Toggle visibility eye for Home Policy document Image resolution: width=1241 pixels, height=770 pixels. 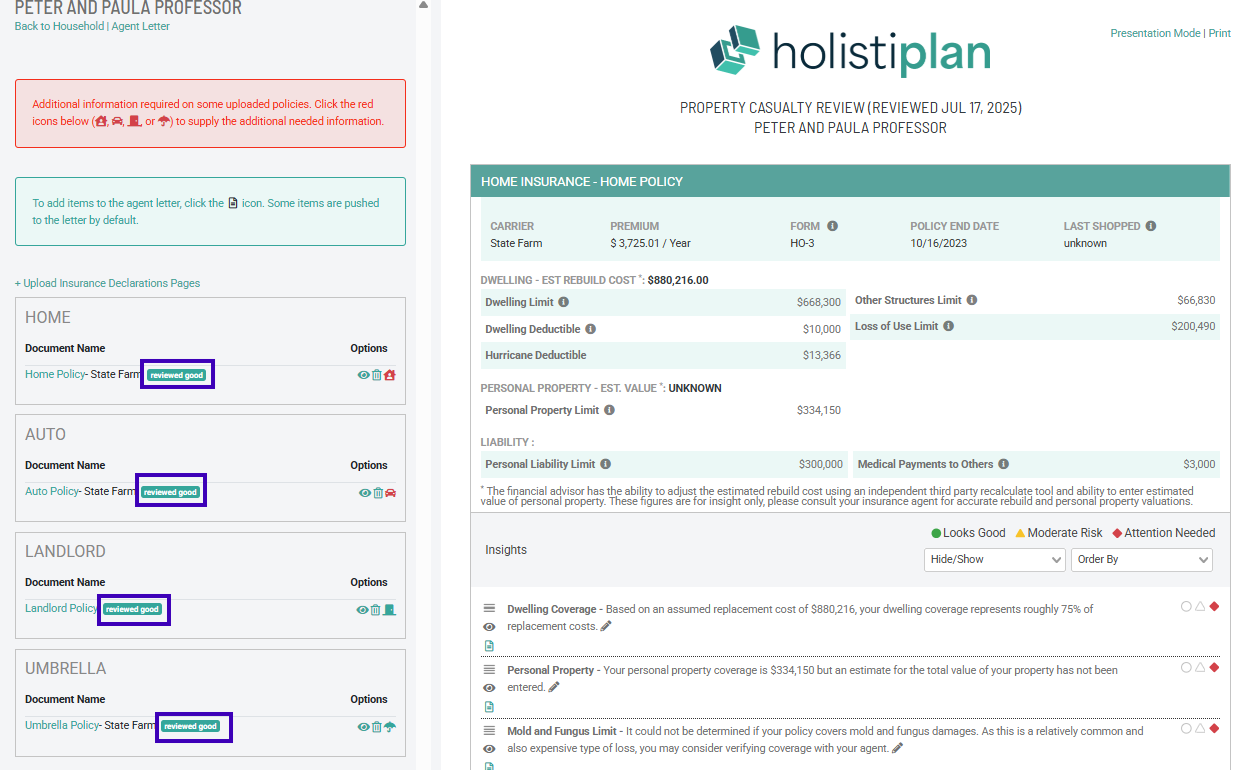click(364, 375)
